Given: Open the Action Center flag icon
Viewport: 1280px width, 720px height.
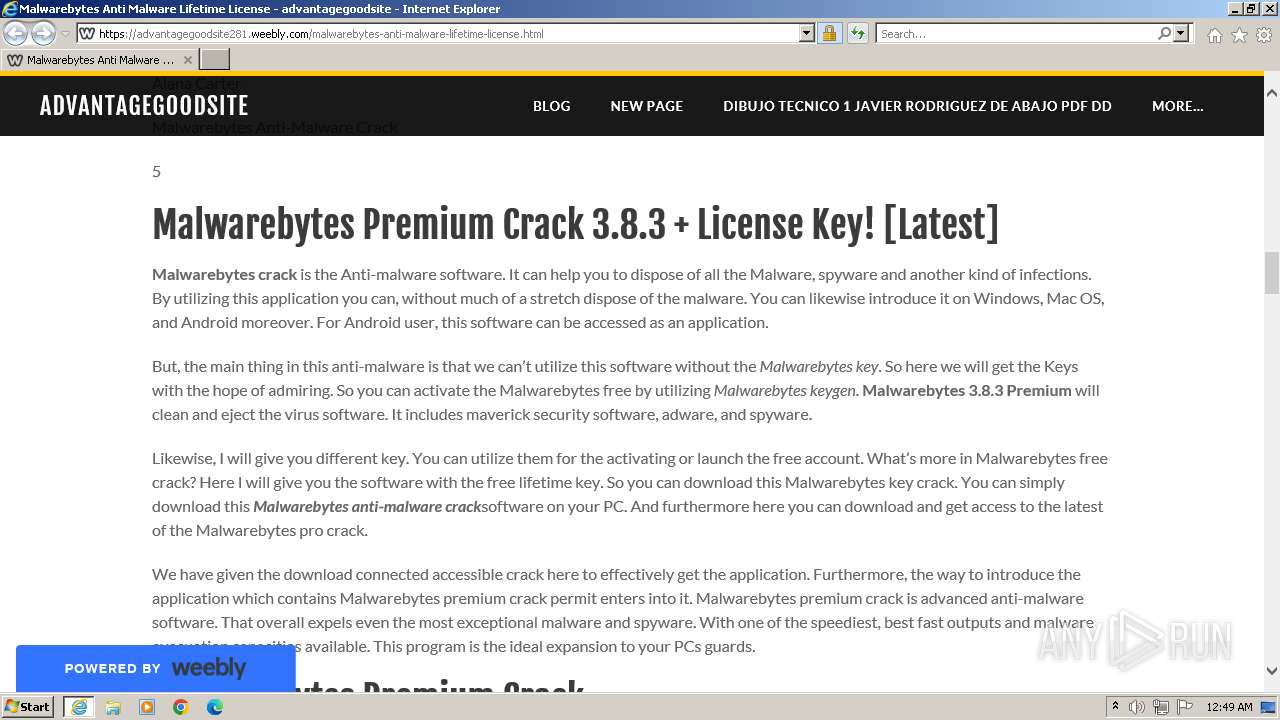Looking at the screenshot, I should pos(1184,707).
